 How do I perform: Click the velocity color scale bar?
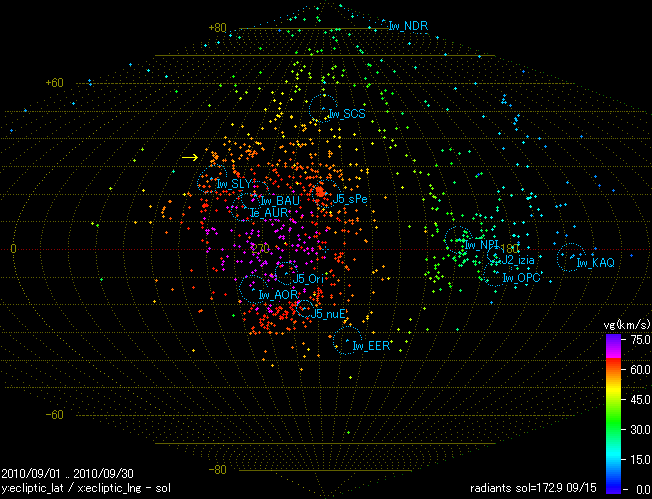tap(613, 413)
